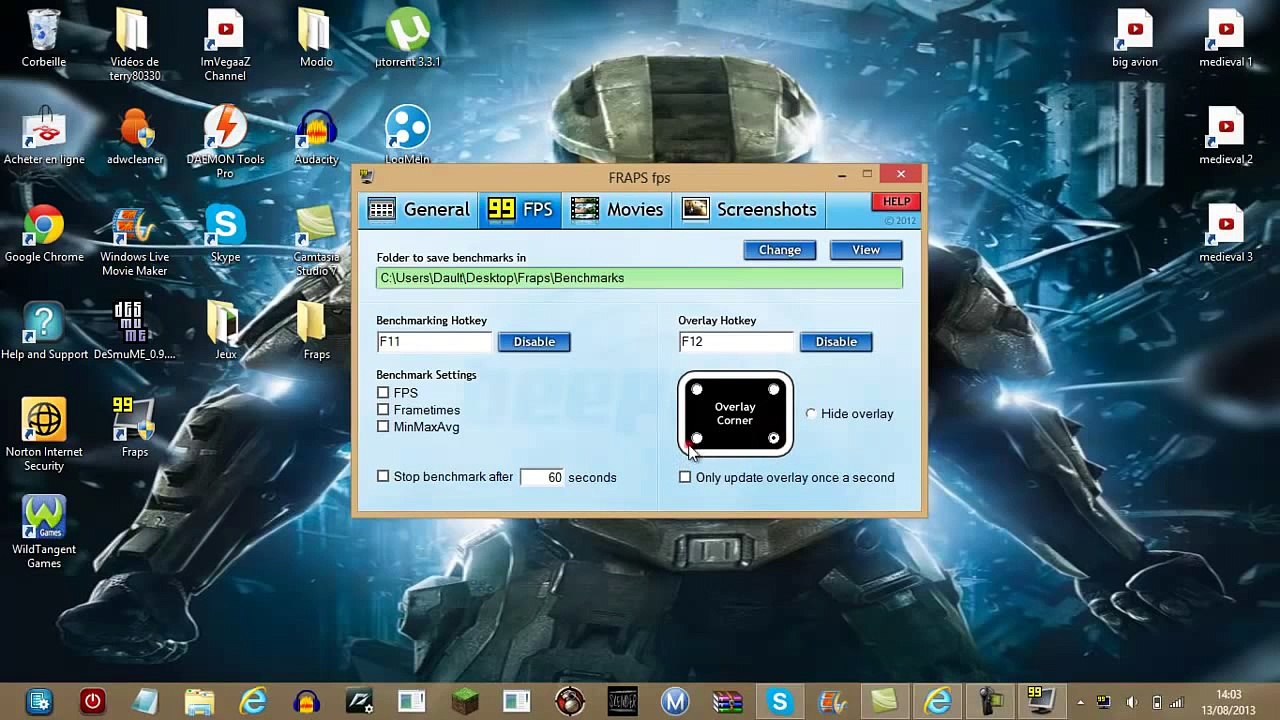The height and width of the screenshot is (720, 1280).
Task: Select the WildTangent Games icon
Action: click(44, 532)
